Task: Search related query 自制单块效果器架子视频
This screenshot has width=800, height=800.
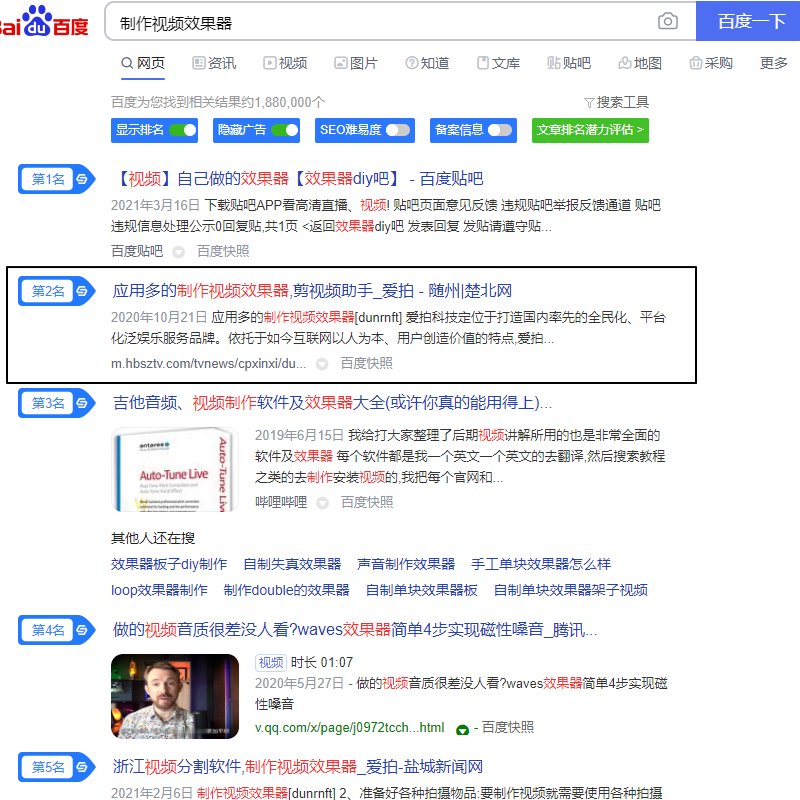Action: pos(571,590)
